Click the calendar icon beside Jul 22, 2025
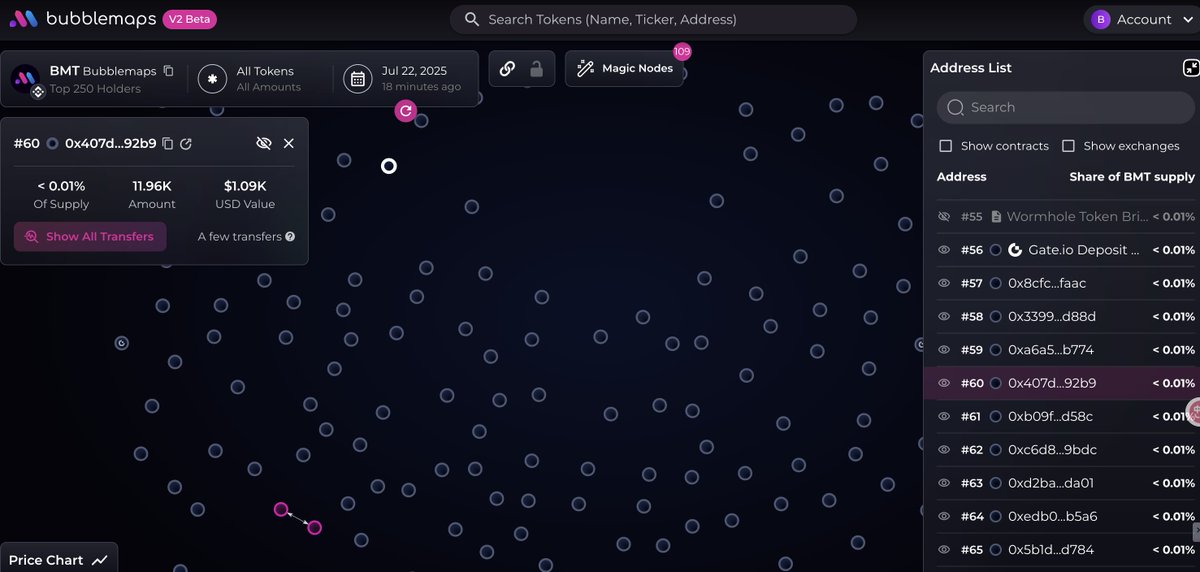Image resolution: width=1200 pixels, height=572 pixels. (357, 79)
